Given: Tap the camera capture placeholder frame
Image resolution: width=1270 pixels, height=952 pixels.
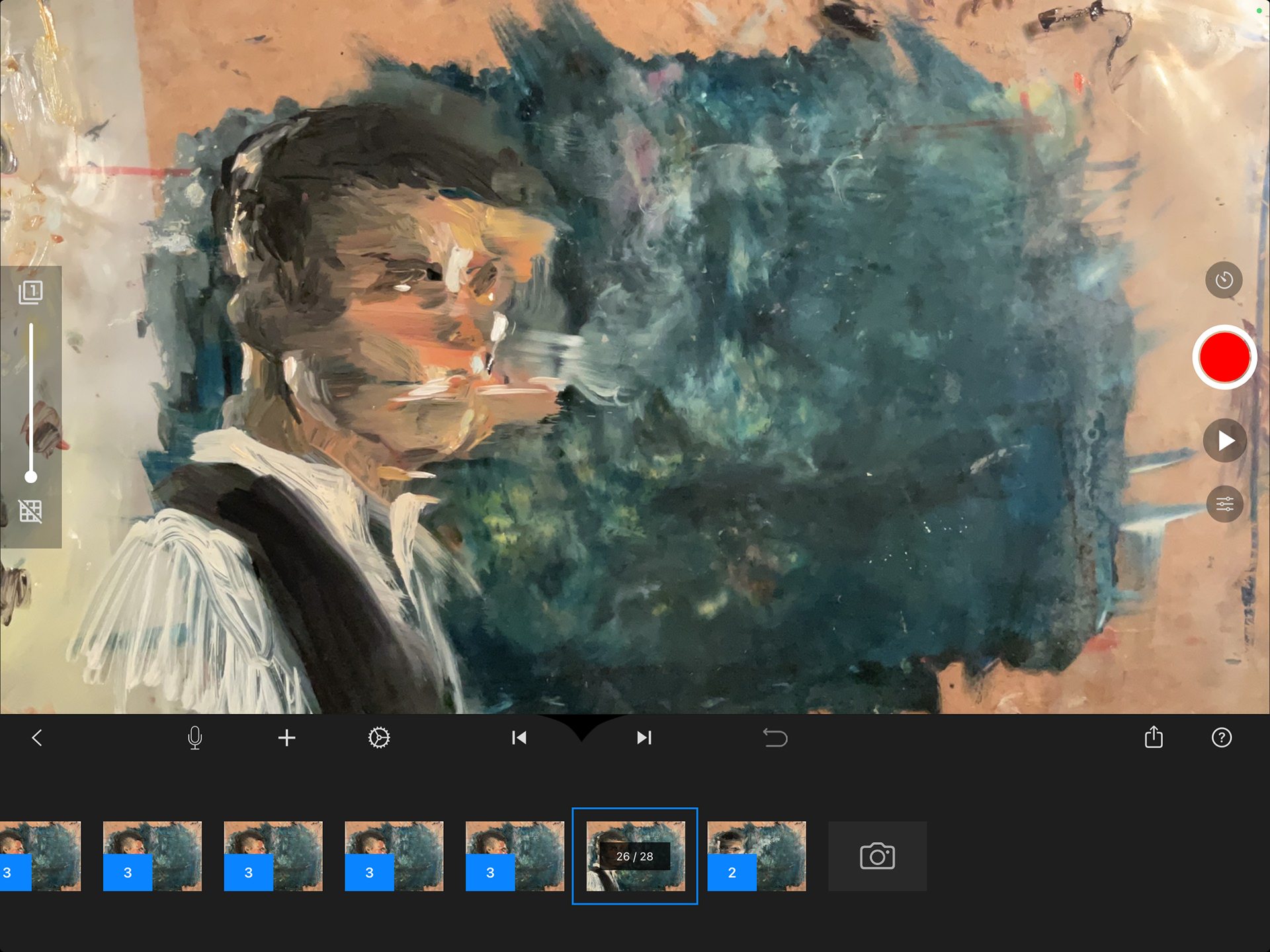Looking at the screenshot, I should 877,856.
